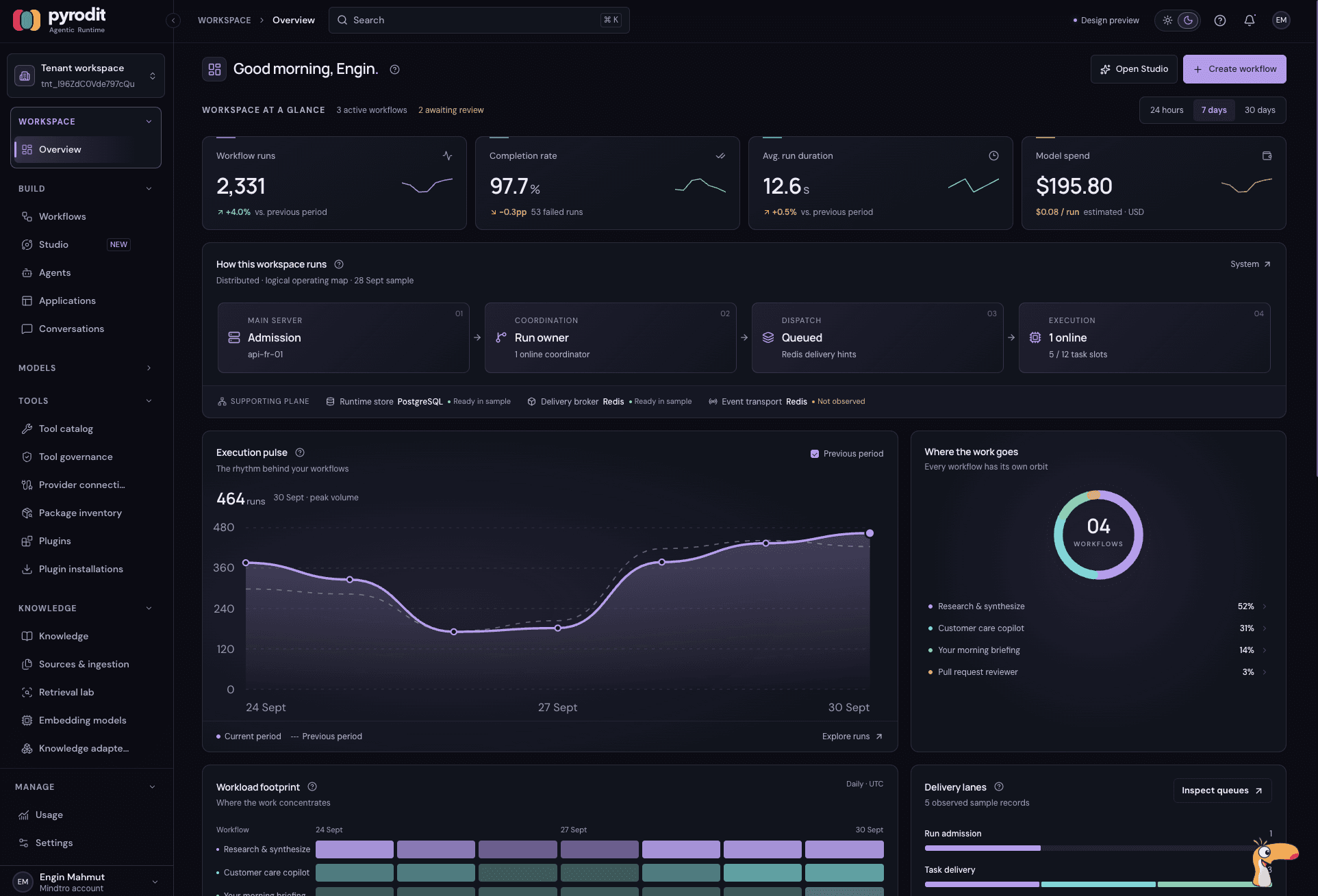
Task: Click the info icon beside Good morning greeting
Action: pos(394,69)
